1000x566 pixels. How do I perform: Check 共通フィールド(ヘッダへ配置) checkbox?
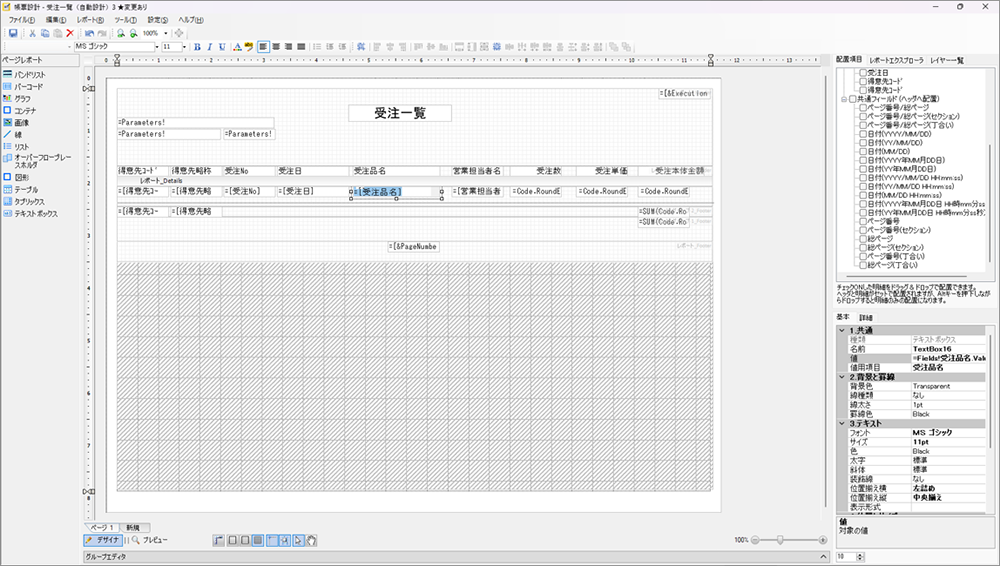click(853, 99)
